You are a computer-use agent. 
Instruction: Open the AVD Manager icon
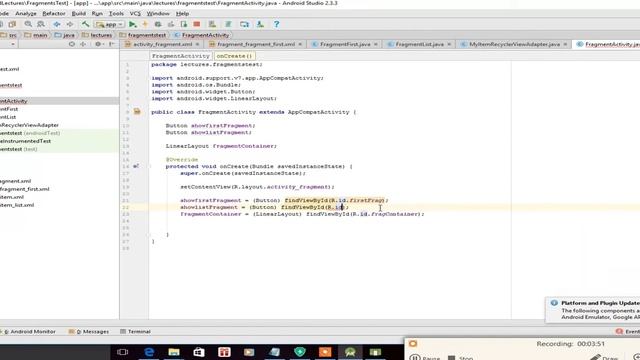(x=212, y=24)
